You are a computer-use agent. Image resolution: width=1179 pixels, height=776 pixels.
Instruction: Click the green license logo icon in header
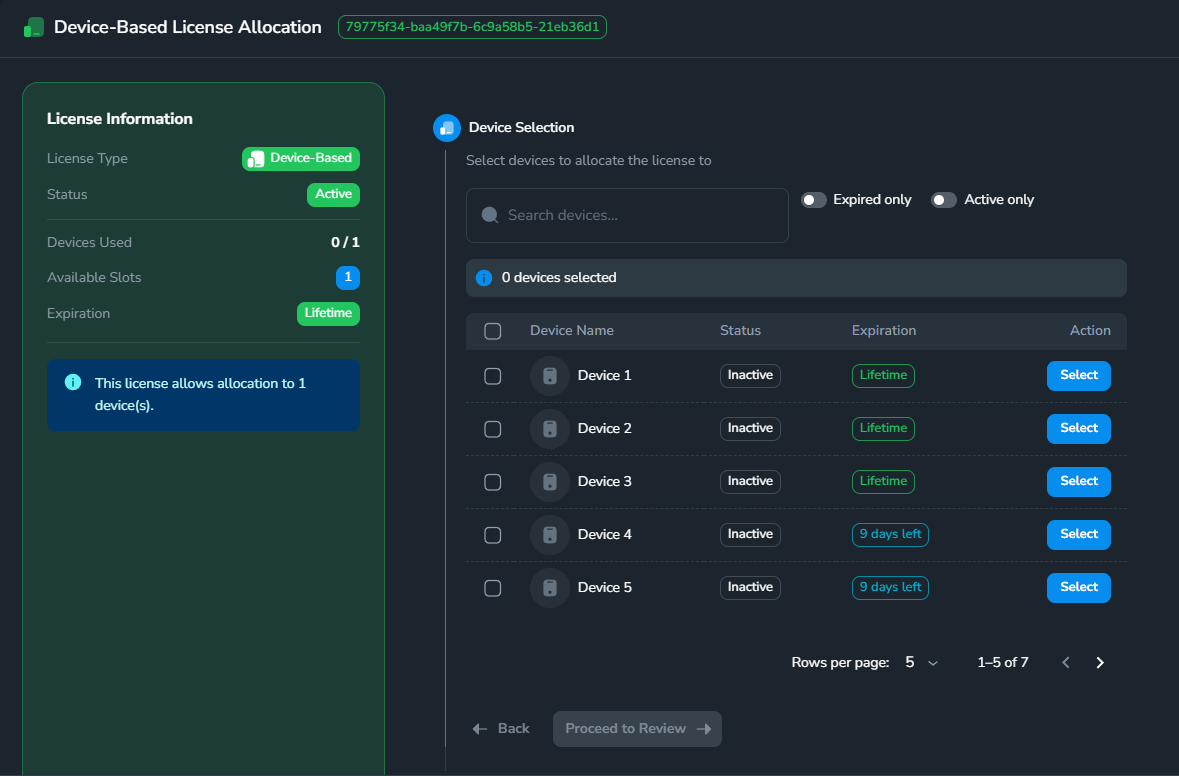(x=34, y=28)
